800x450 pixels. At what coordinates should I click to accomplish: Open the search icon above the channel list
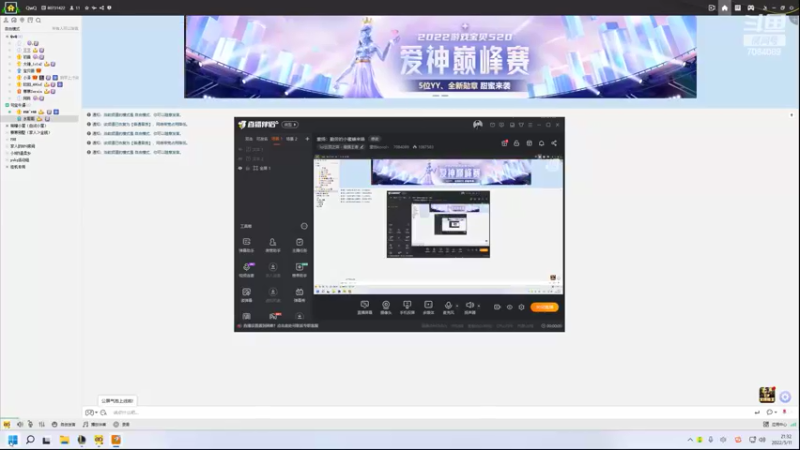[x=38, y=20]
